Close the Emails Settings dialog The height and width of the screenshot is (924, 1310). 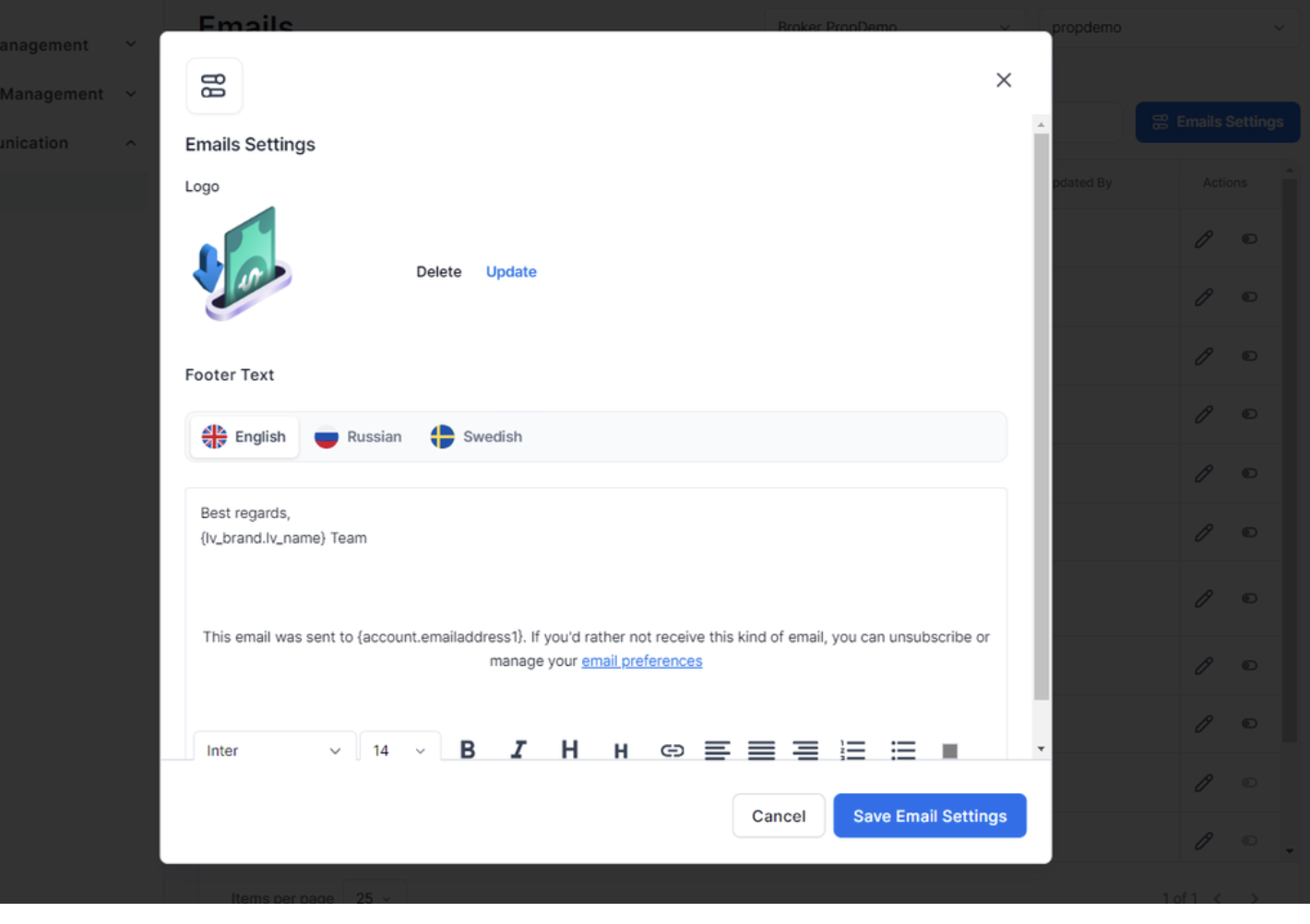[x=1004, y=80]
